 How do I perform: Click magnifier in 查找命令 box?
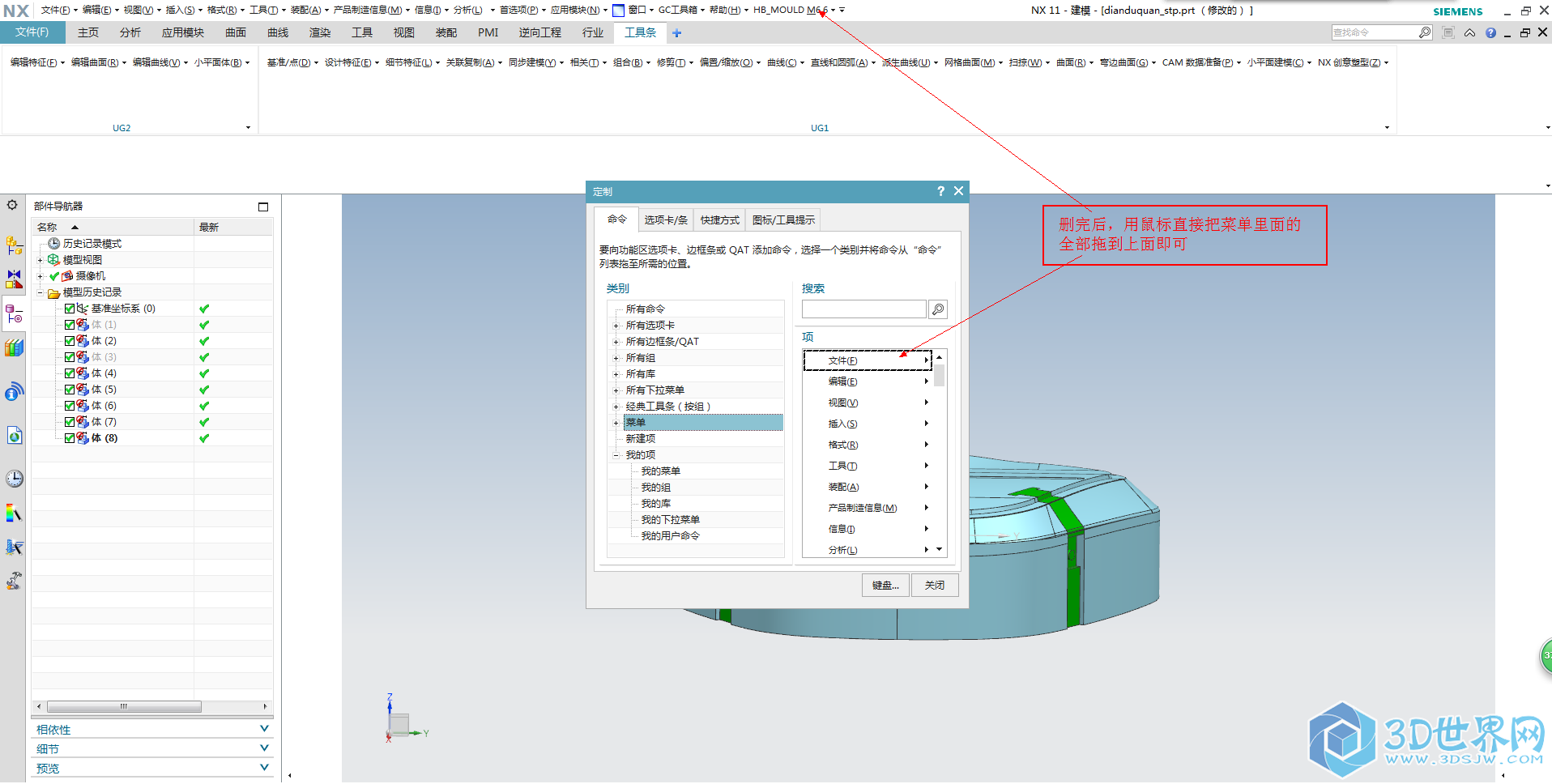coord(1425,32)
